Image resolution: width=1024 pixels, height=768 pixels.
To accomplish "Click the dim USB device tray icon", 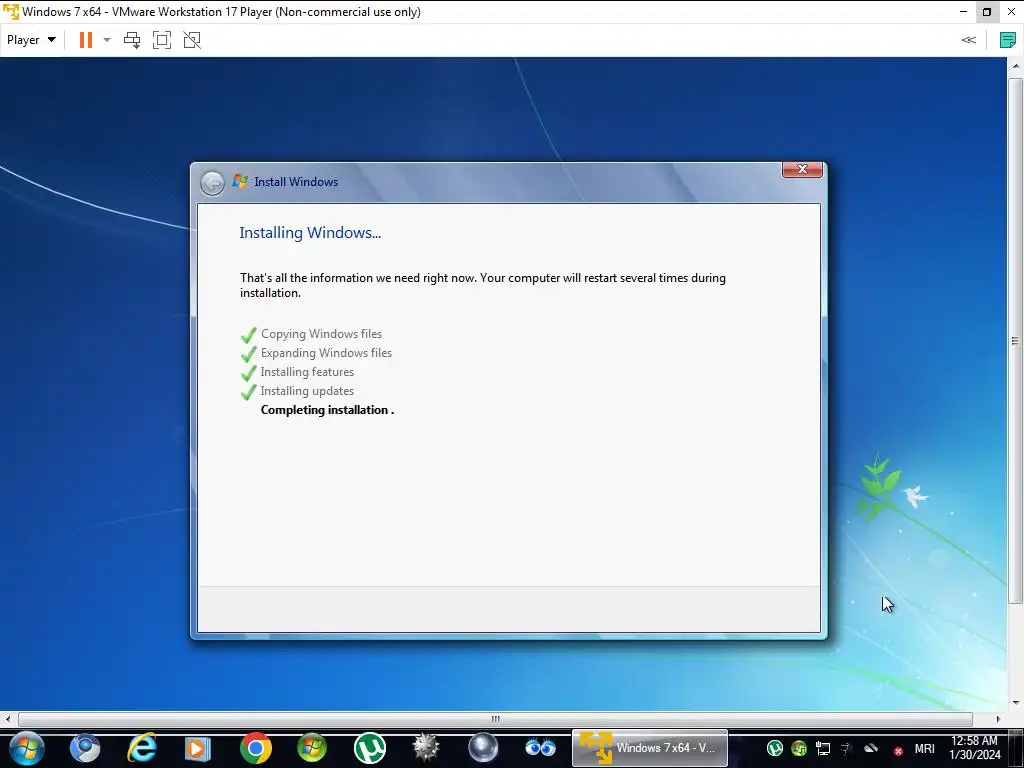I will 847,748.
